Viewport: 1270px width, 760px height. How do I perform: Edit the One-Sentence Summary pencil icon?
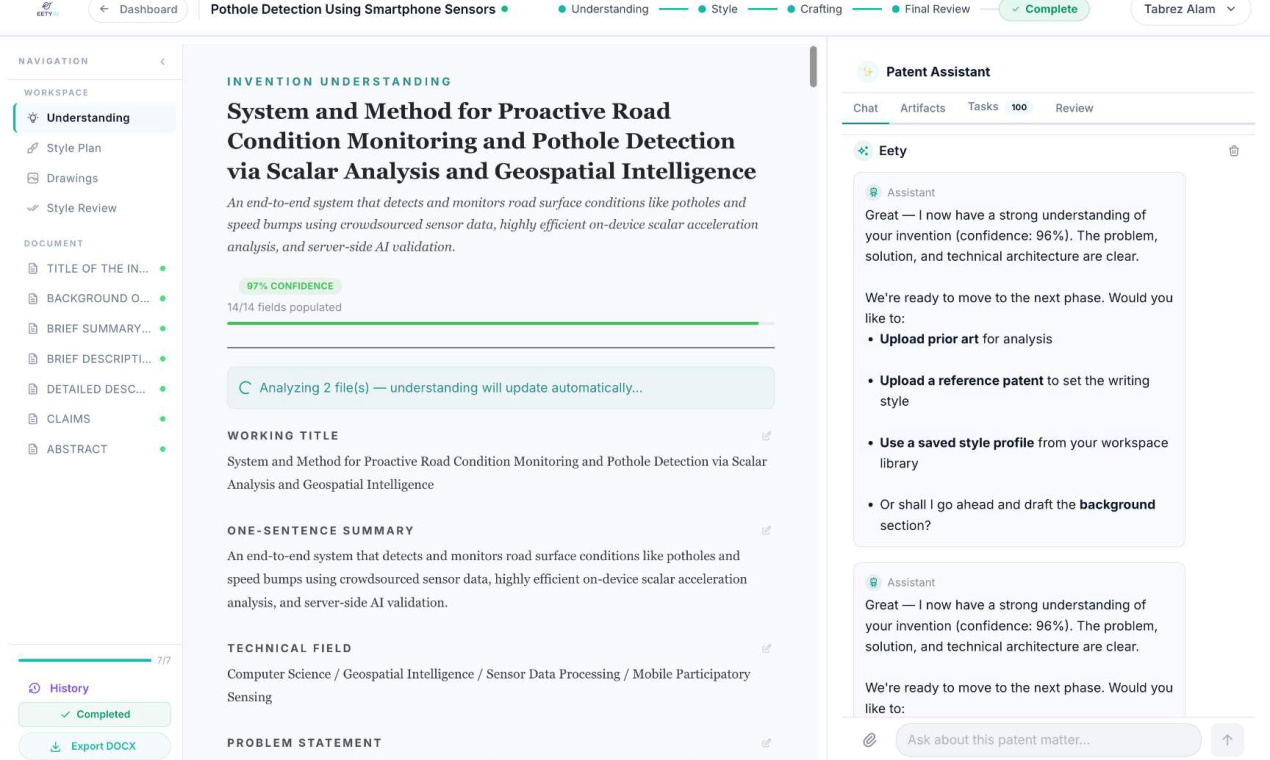(766, 531)
